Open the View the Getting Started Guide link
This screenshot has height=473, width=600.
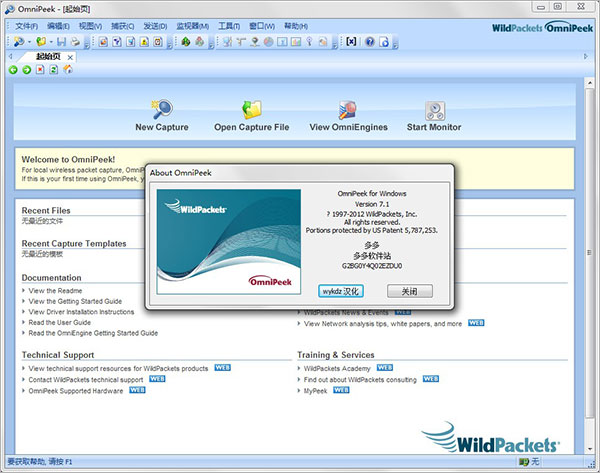point(75,302)
